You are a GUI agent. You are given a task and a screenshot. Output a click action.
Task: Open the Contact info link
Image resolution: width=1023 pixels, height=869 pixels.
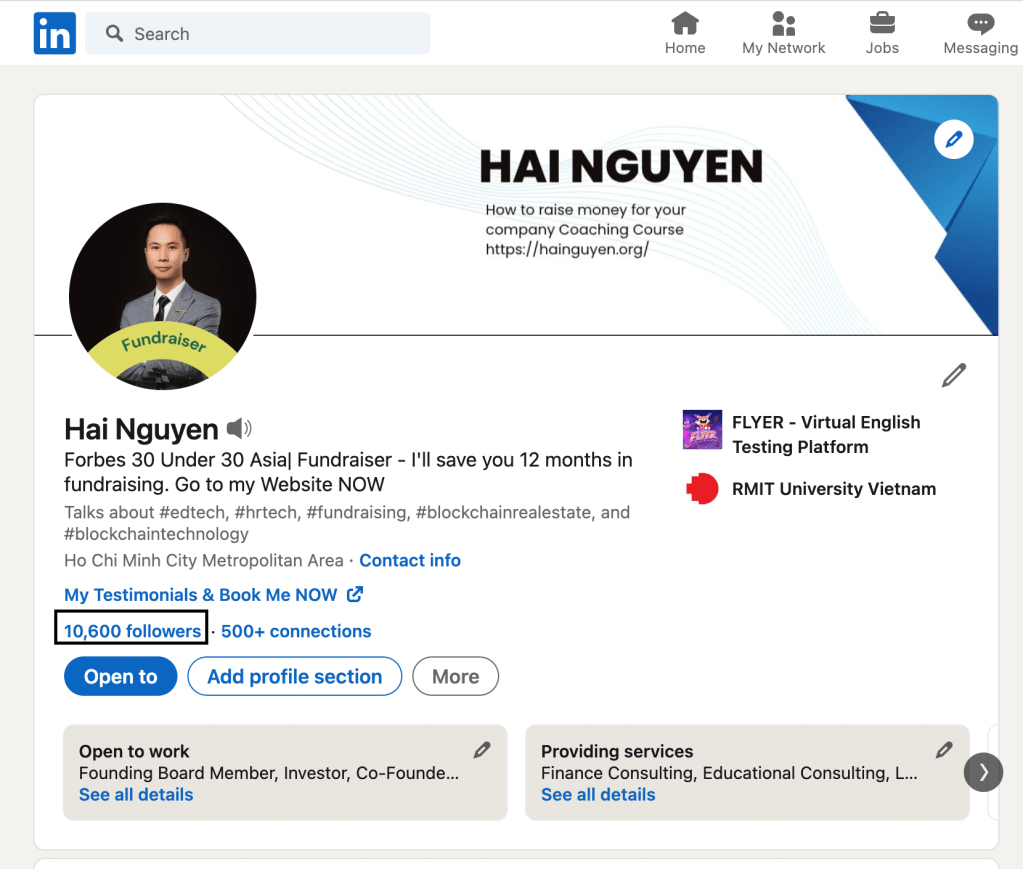[410, 561]
